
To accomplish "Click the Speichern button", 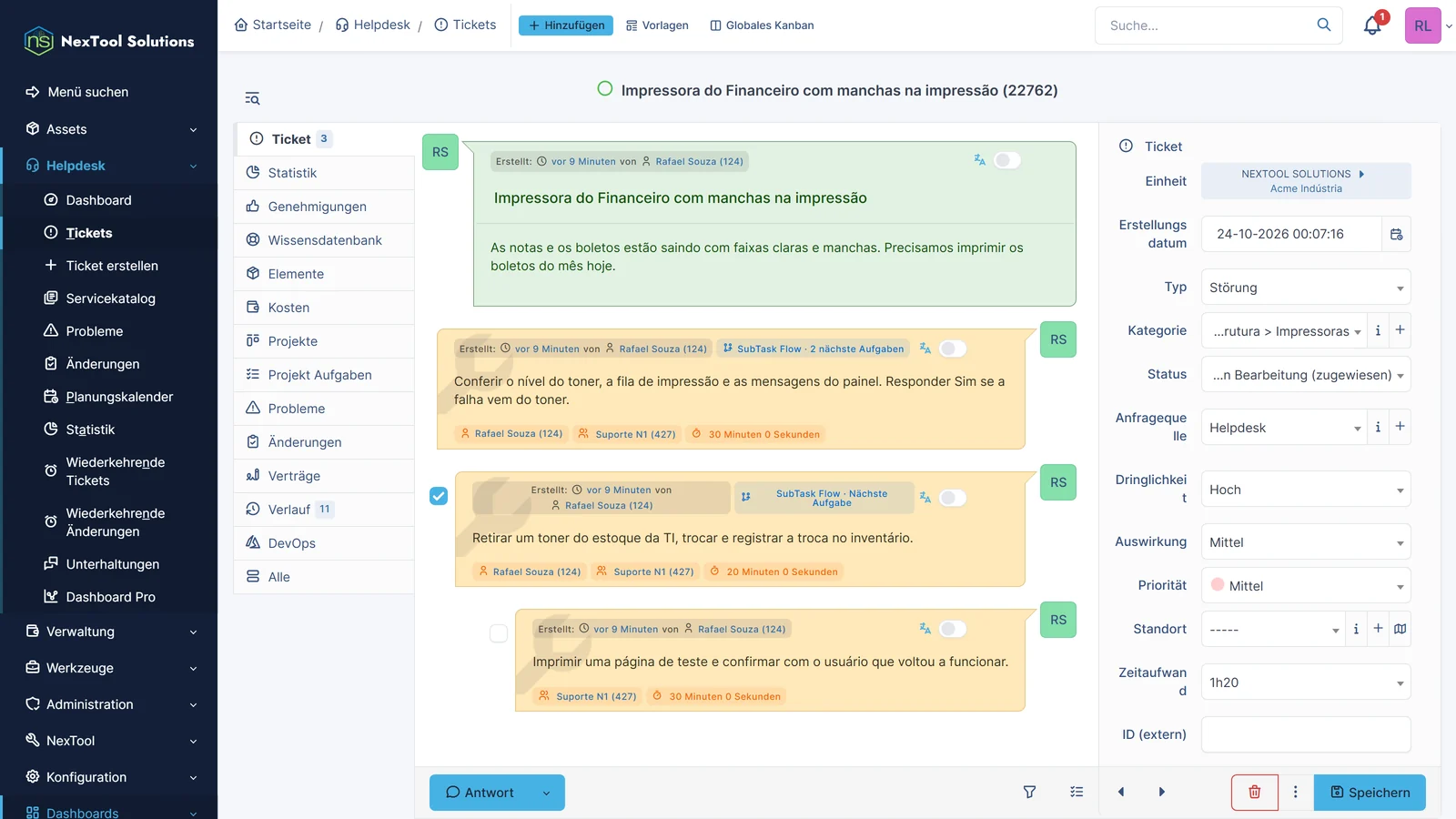I will pos(1370,793).
